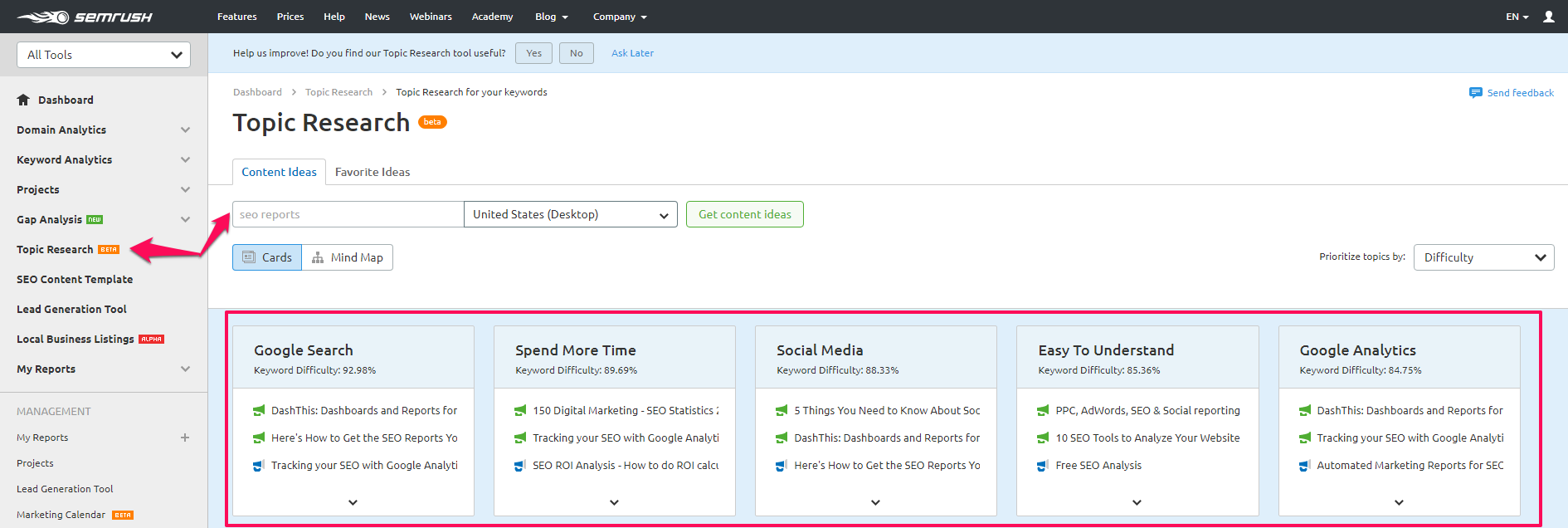1568x528 pixels.
Task: Open the user account icon
Action: (x=1549, y=17)
